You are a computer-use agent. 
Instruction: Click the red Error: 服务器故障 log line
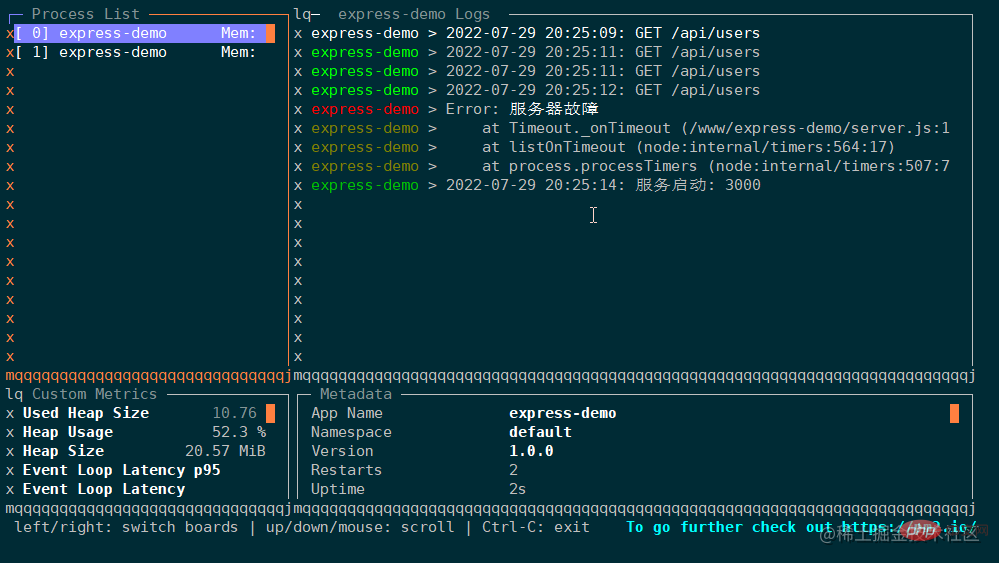click(x=455, y=109)
